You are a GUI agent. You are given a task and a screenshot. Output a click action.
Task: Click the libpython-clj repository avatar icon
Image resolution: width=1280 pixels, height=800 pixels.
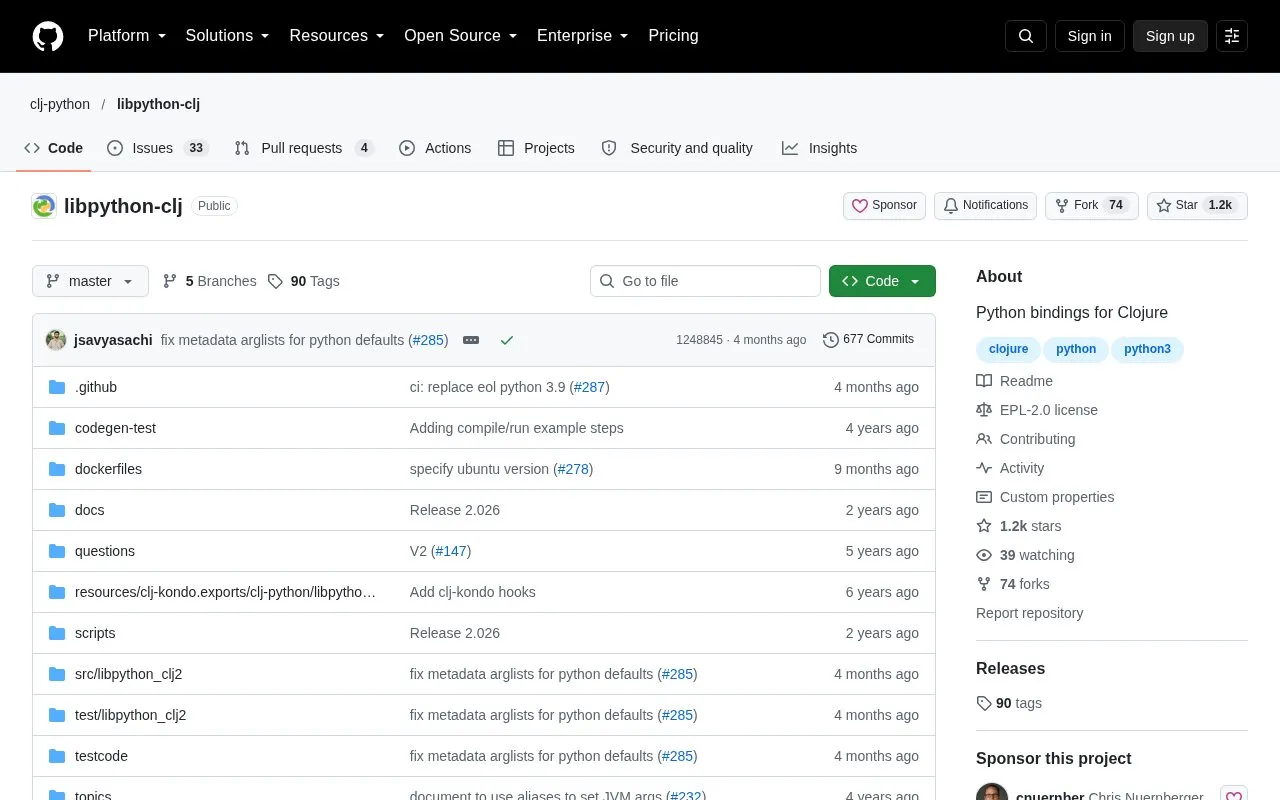click(x=44, y=206)
